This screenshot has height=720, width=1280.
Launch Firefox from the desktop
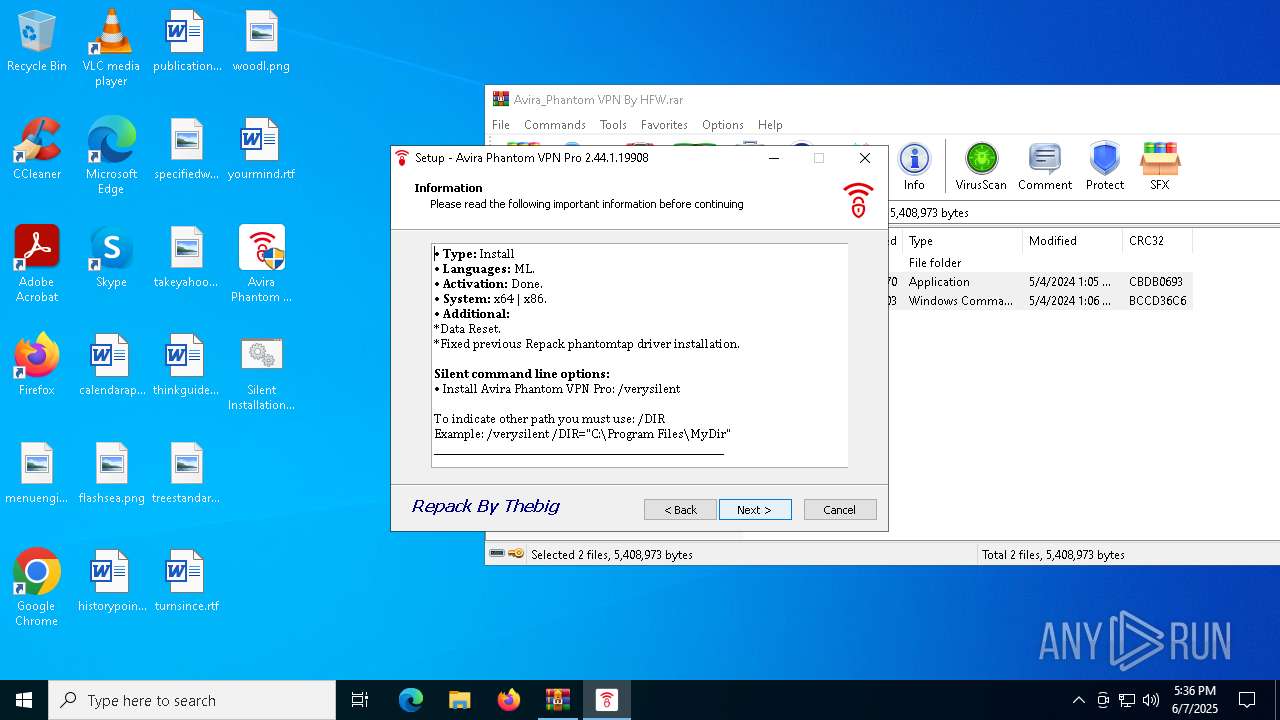[37, 365]
